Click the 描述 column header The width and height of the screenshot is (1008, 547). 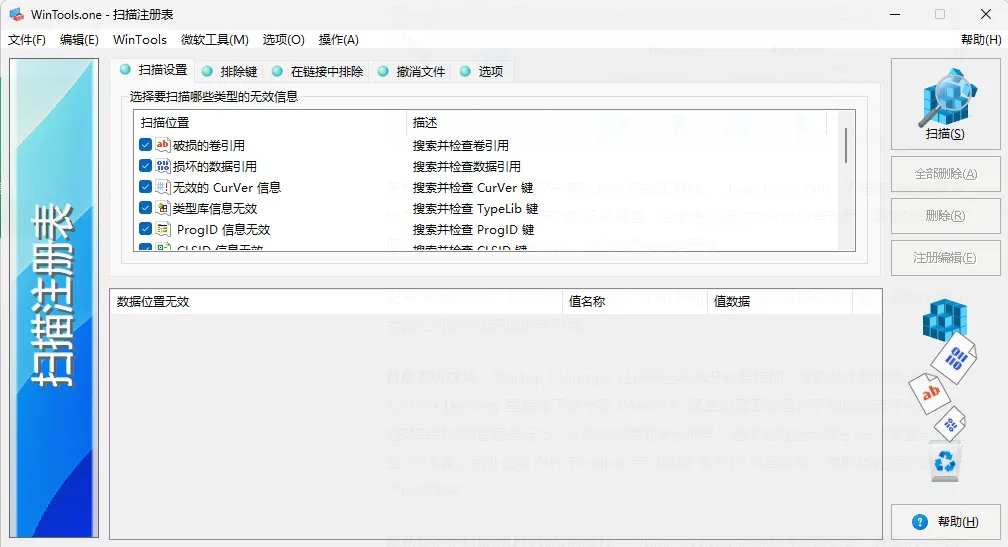616,122
